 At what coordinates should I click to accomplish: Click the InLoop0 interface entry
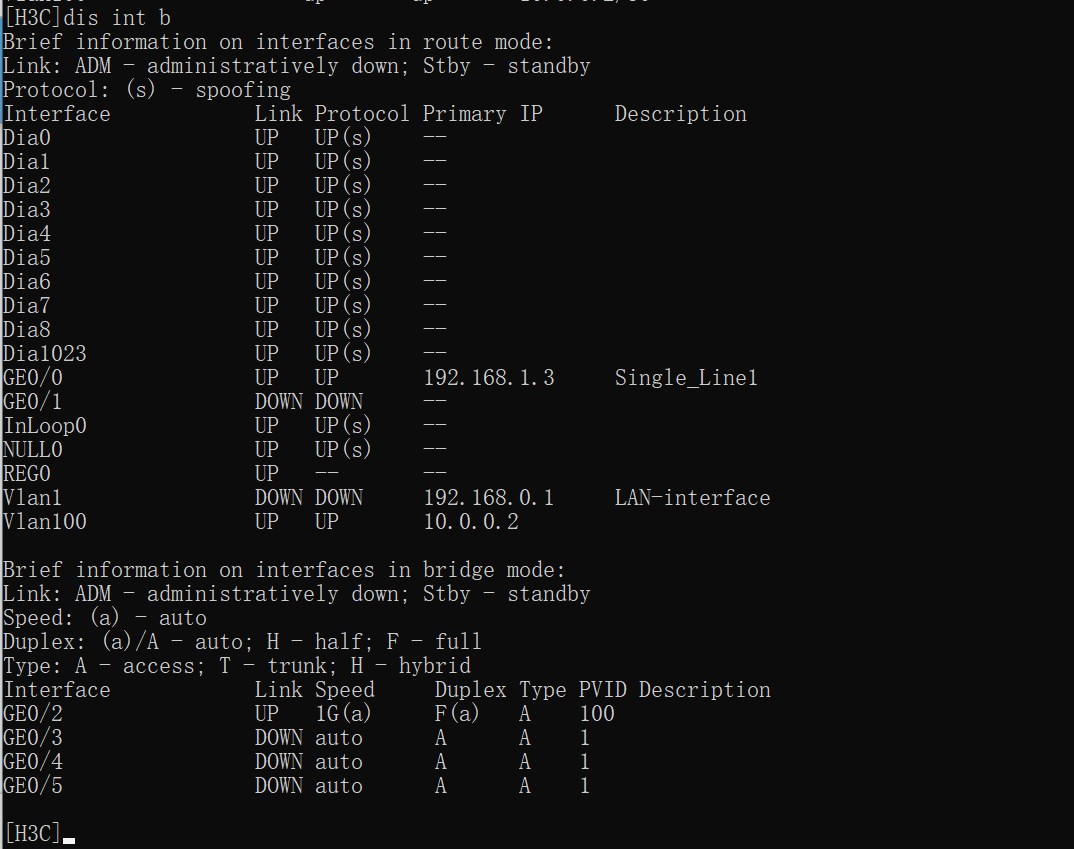coord(45,426)
